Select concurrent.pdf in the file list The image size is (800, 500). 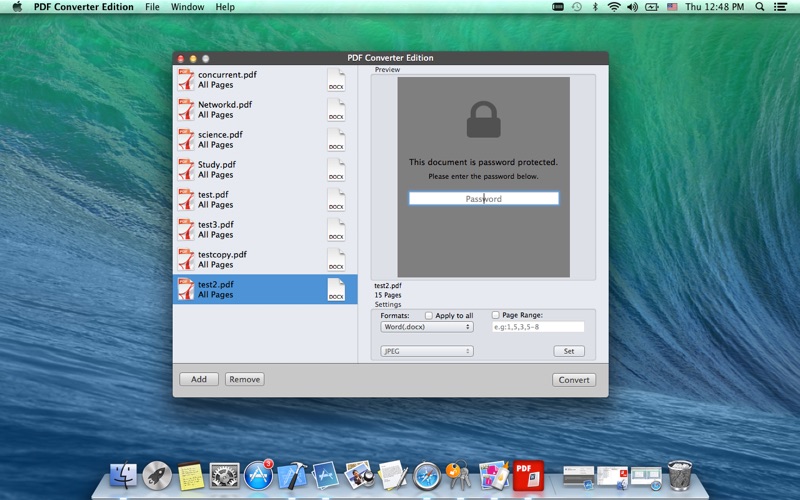pyautogui.click(x=265, y=80)
